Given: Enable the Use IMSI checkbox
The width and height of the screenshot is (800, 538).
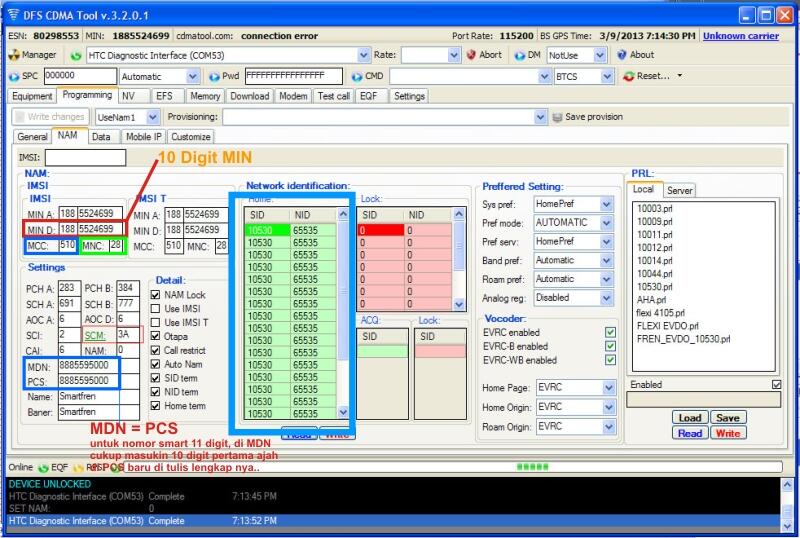Looking at the screenshot, I should coord(156,309).
